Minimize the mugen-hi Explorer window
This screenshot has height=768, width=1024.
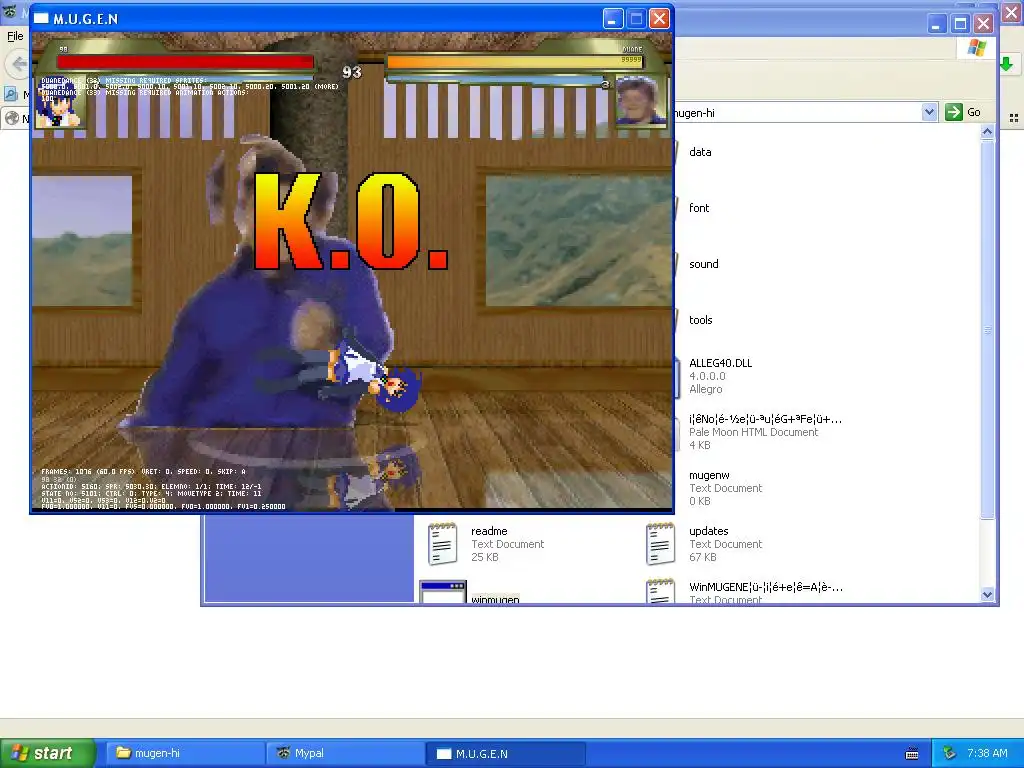click(x=936, y=24)
